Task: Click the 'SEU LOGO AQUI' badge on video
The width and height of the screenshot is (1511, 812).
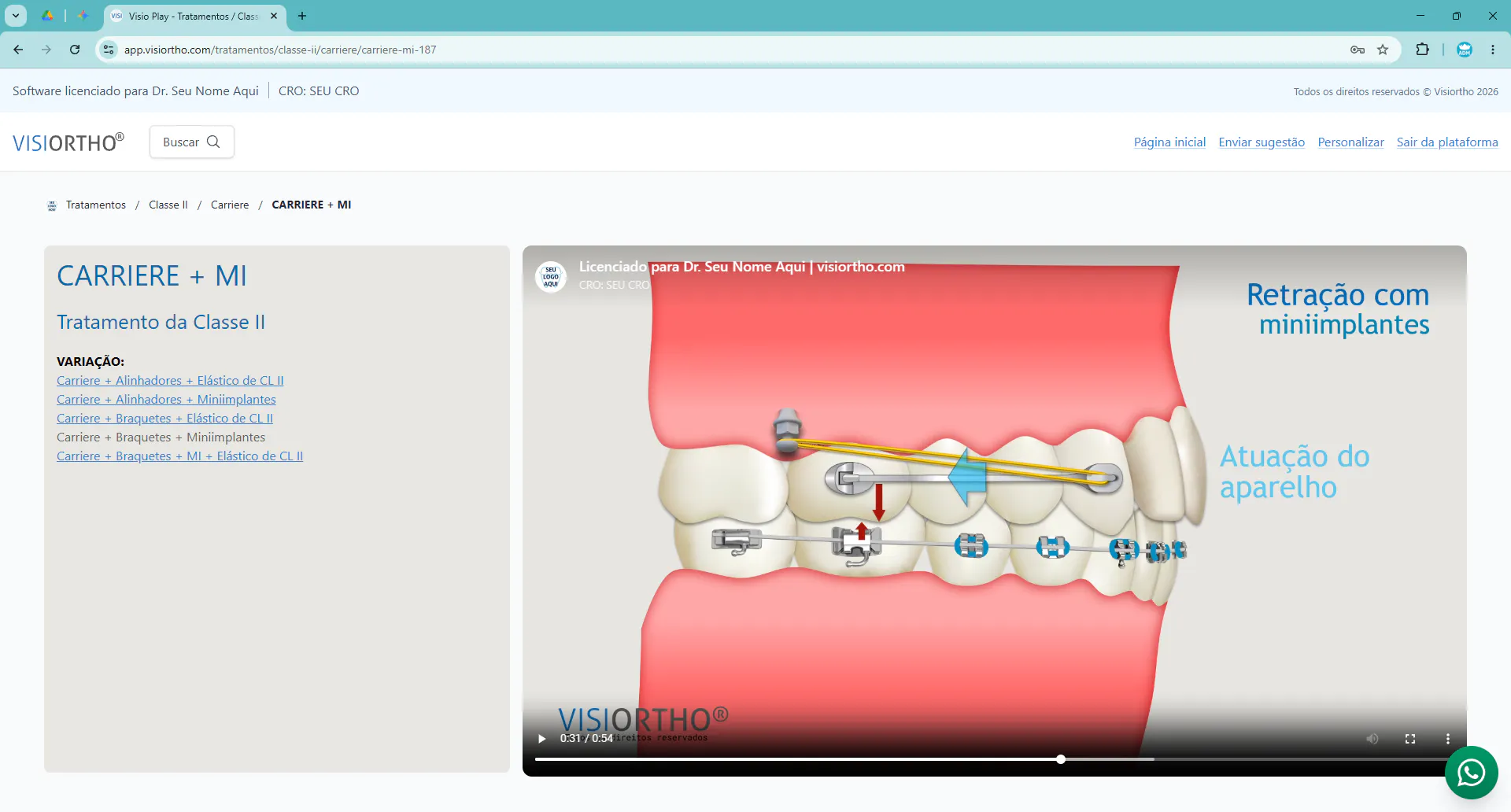Action: pos(551,277)
